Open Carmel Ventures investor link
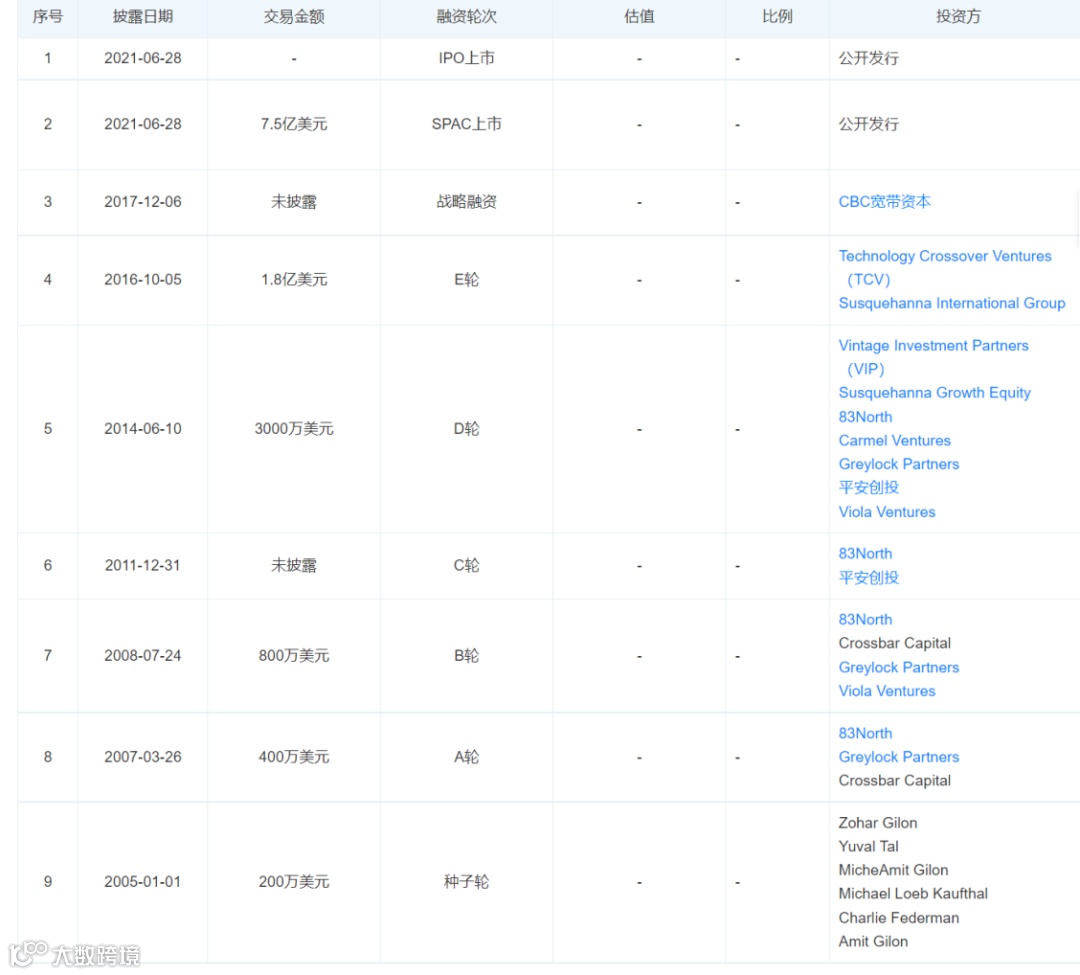1080x975 pixels. (x=894, y=441)
